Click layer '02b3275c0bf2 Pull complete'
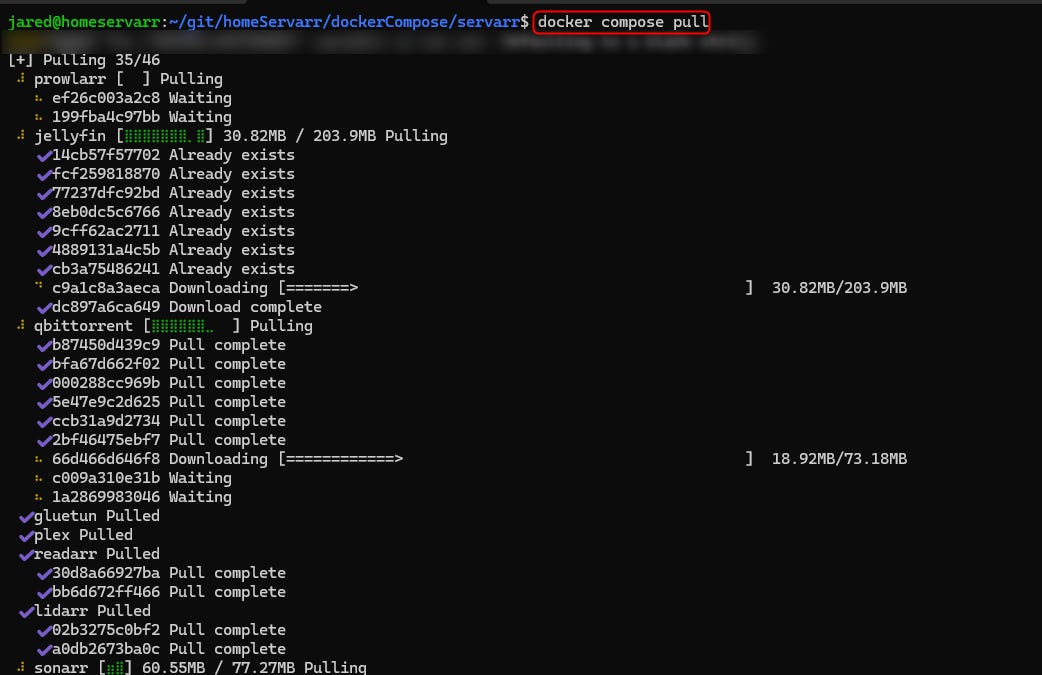Image resolution: width=1042 pixels, height=675 pixels. [169, 630]
